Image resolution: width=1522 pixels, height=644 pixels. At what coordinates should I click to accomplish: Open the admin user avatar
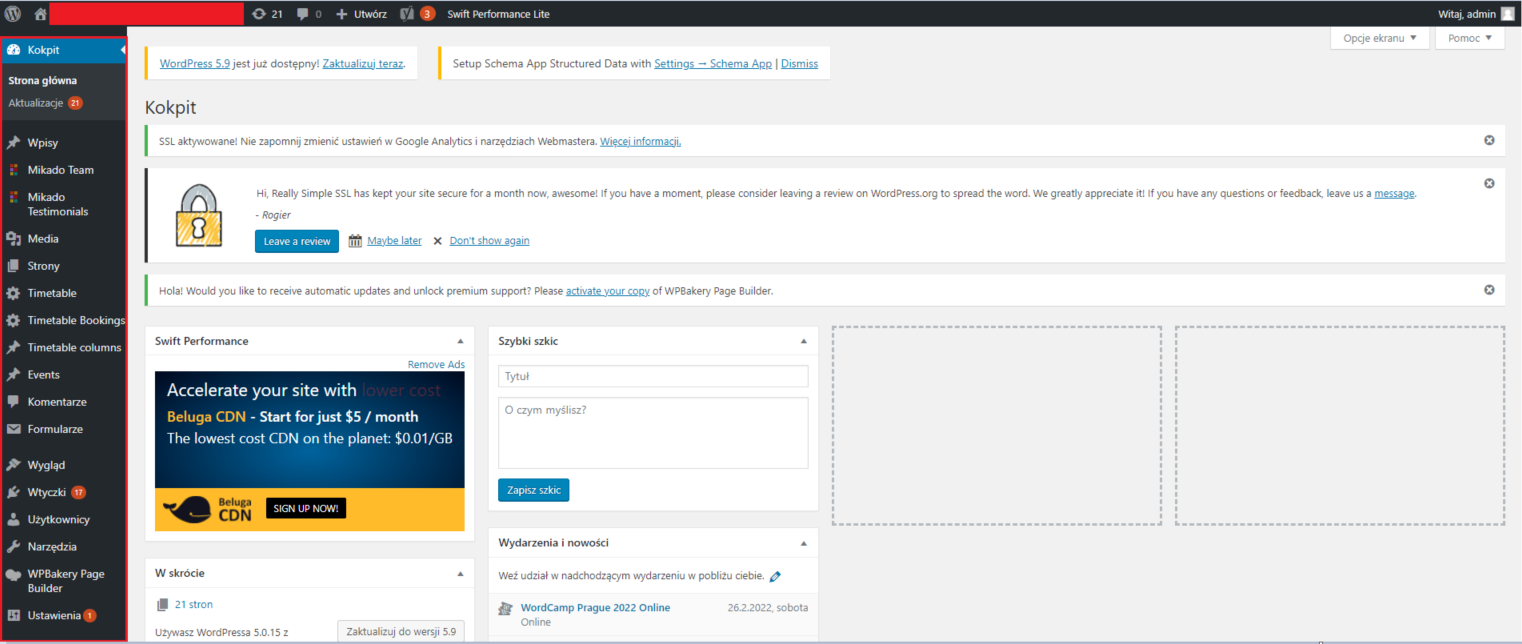tap(1508, 14)
